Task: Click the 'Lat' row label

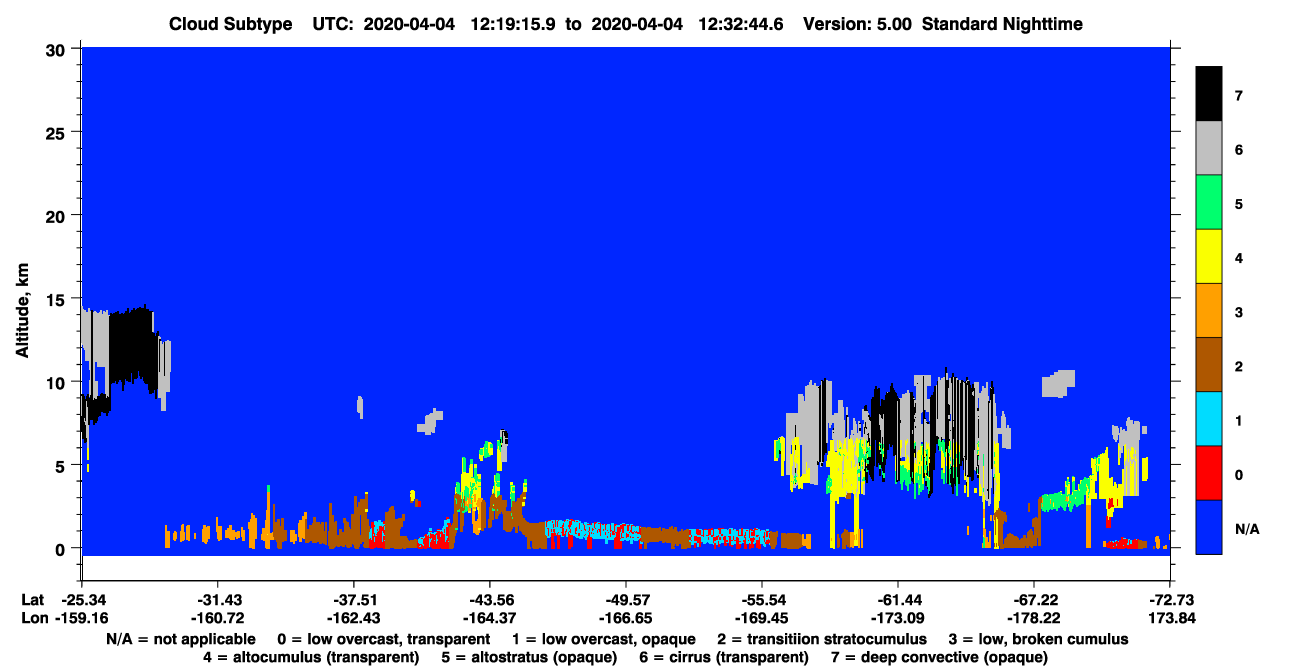Action: tap(32, 599)
